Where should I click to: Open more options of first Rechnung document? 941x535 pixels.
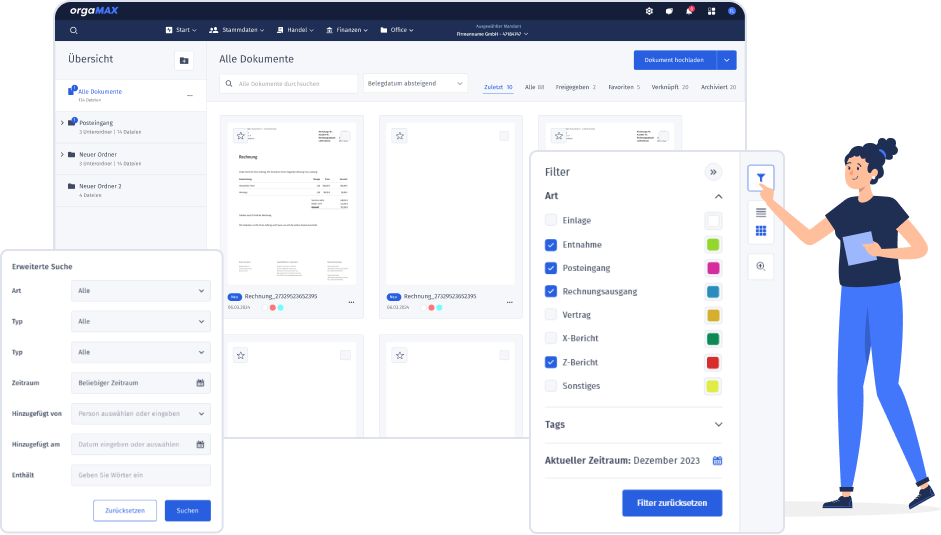click(351, 302)
